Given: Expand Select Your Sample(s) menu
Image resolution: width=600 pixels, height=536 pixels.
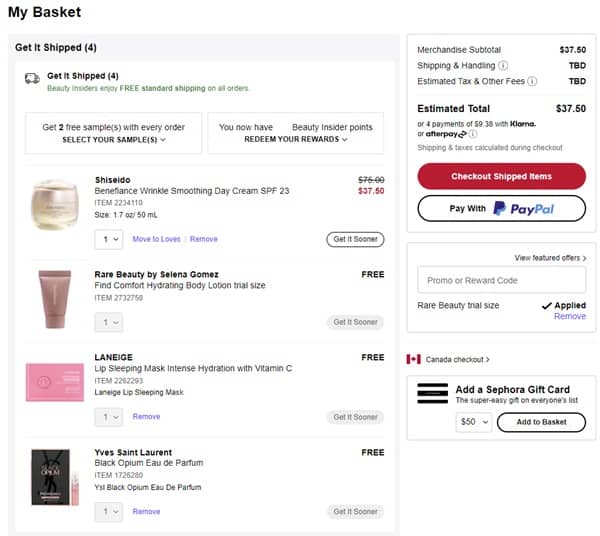Looking at the screenshot, I should click(x=113, y=140).
